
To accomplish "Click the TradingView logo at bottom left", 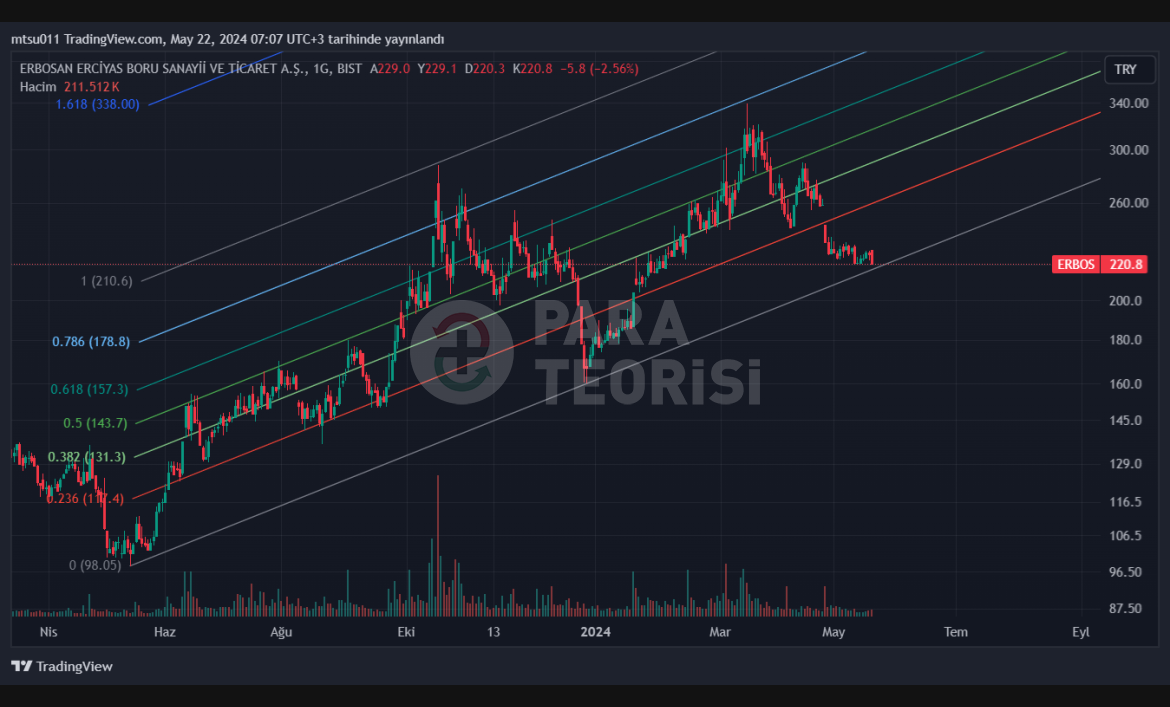I will (x=62, y=666).
